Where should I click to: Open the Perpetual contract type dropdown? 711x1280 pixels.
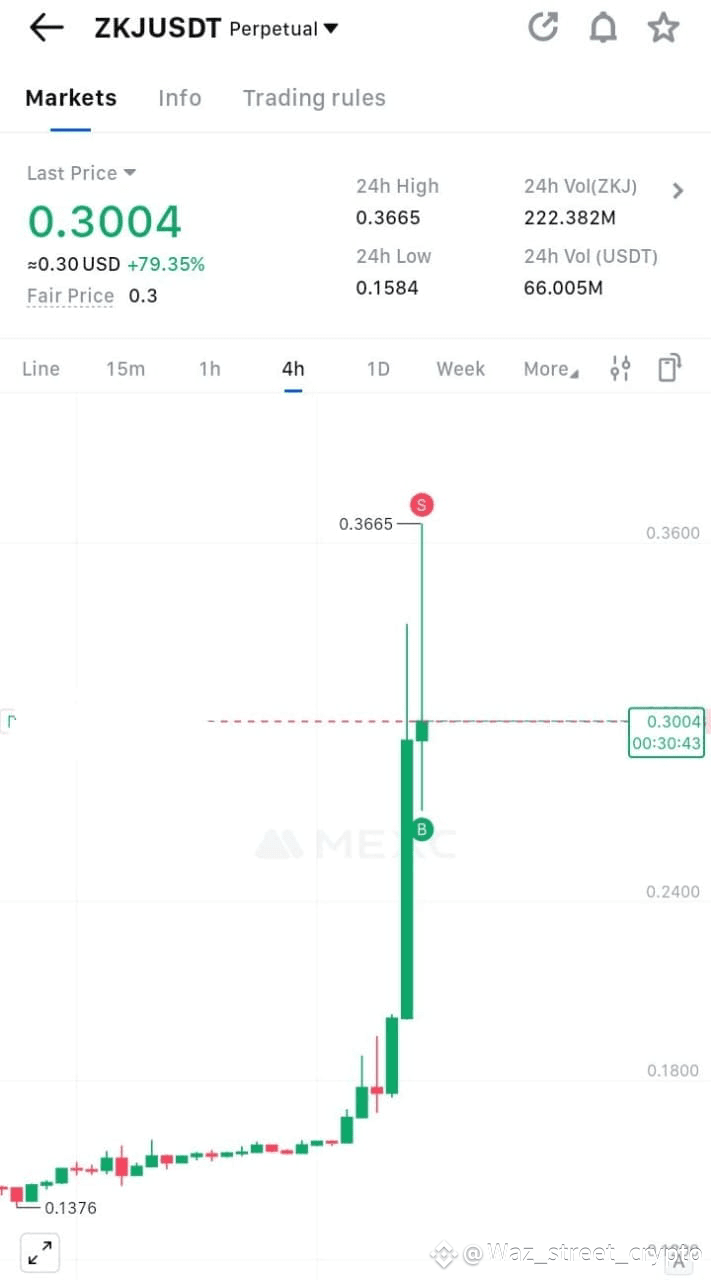pyautogui.click(x=284, y=29)
